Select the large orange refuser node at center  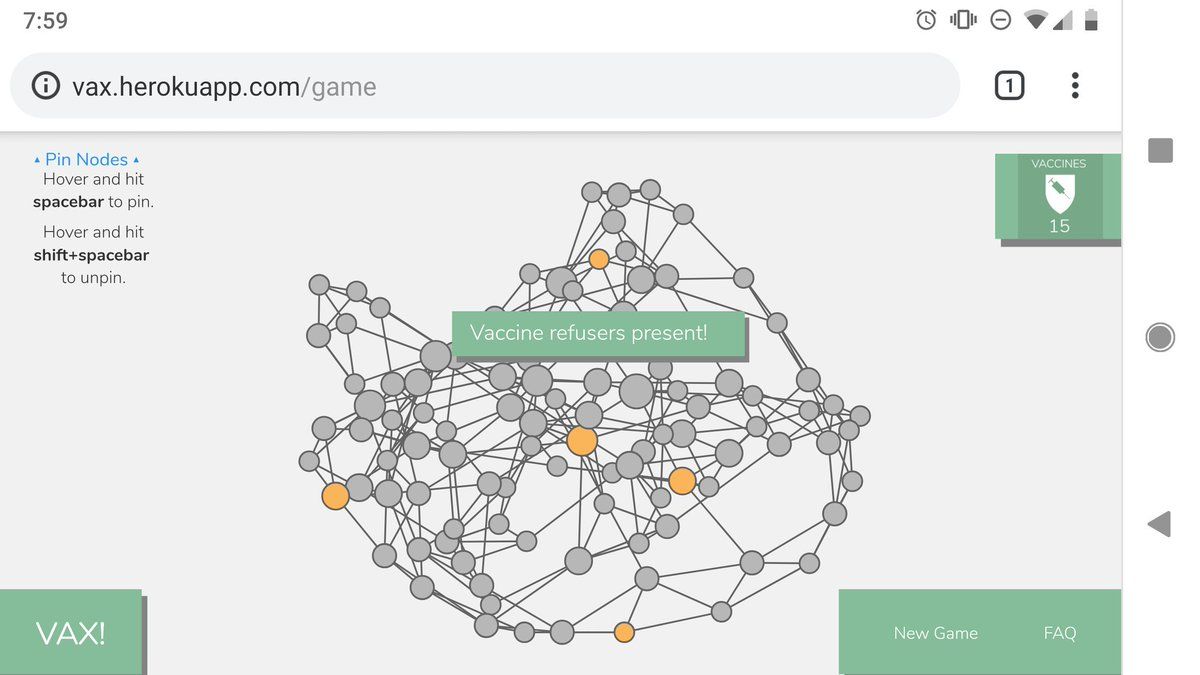(582, 441)
